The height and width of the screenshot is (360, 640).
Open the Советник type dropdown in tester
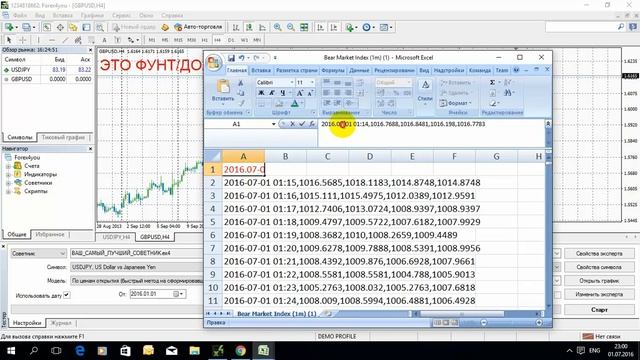tap(62, 253)
